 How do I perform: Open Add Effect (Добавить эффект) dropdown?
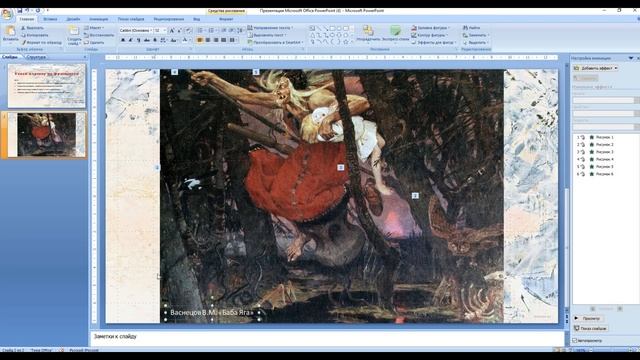pyautogui.click(x=596, y=68)
